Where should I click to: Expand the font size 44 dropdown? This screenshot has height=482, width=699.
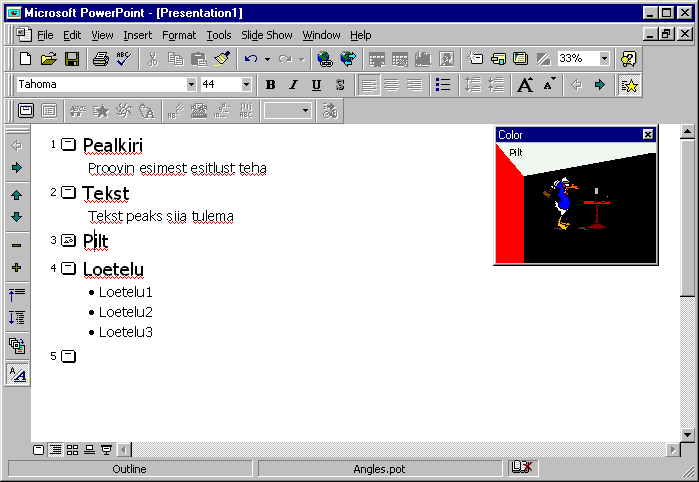(246, 85)
